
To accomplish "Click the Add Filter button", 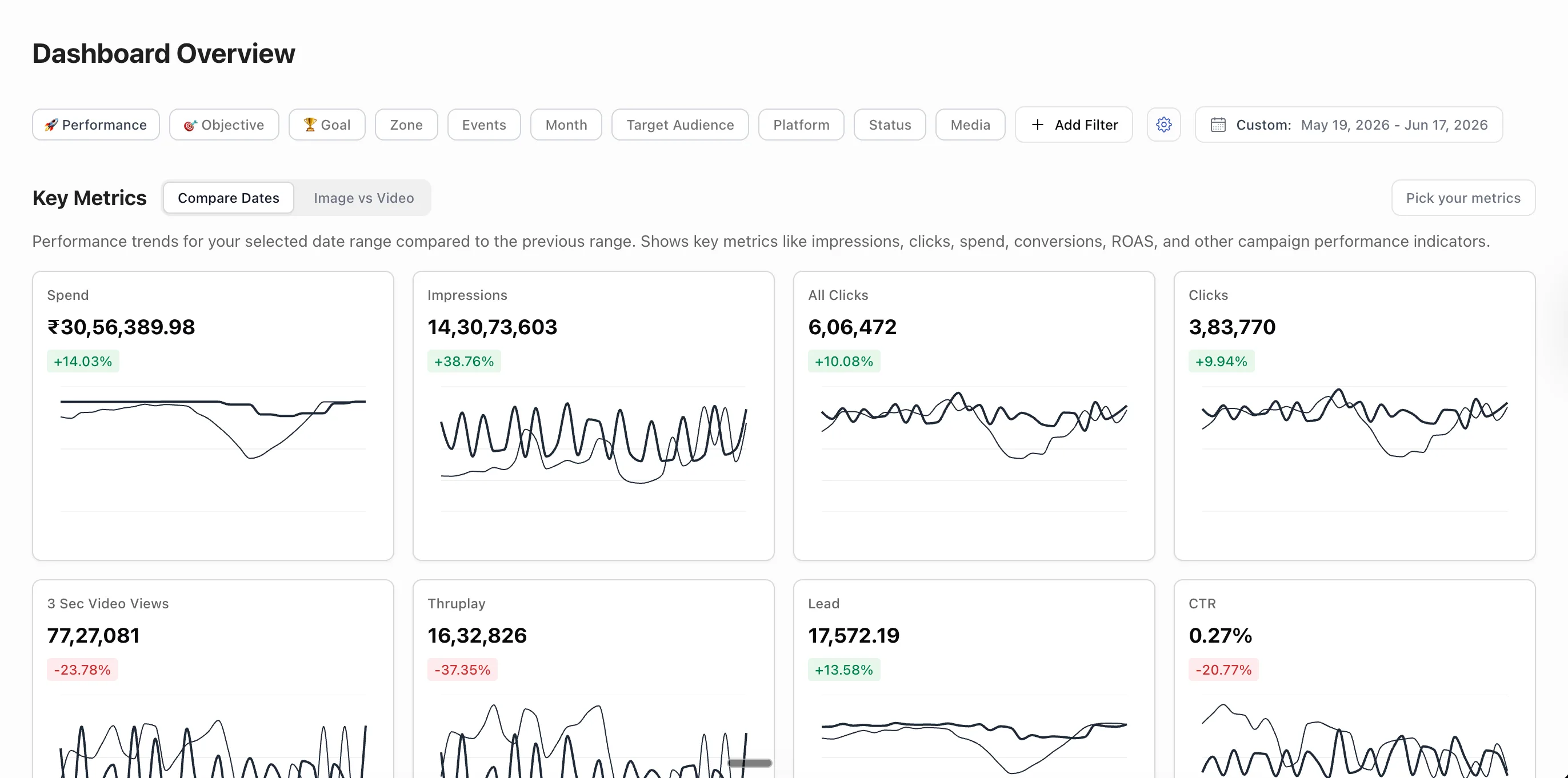I will click(1074, 125).
